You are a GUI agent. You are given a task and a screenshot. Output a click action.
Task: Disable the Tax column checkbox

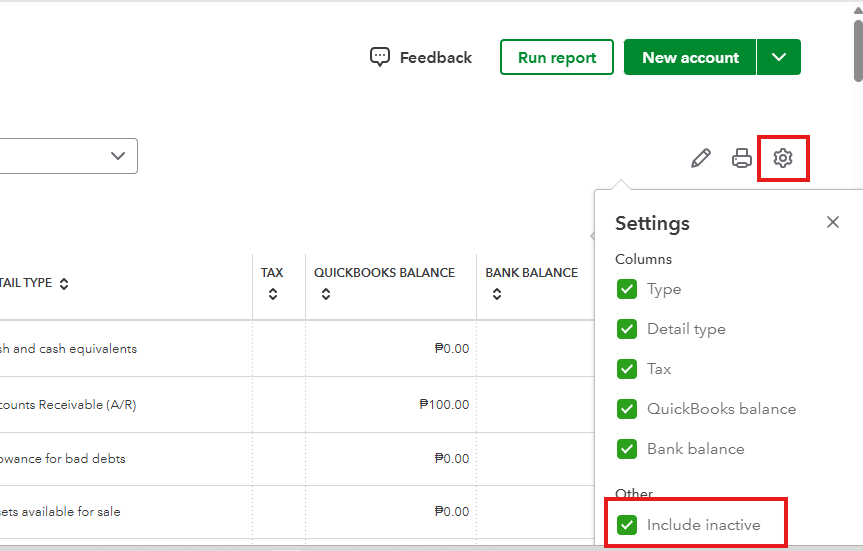pos(627,369)
